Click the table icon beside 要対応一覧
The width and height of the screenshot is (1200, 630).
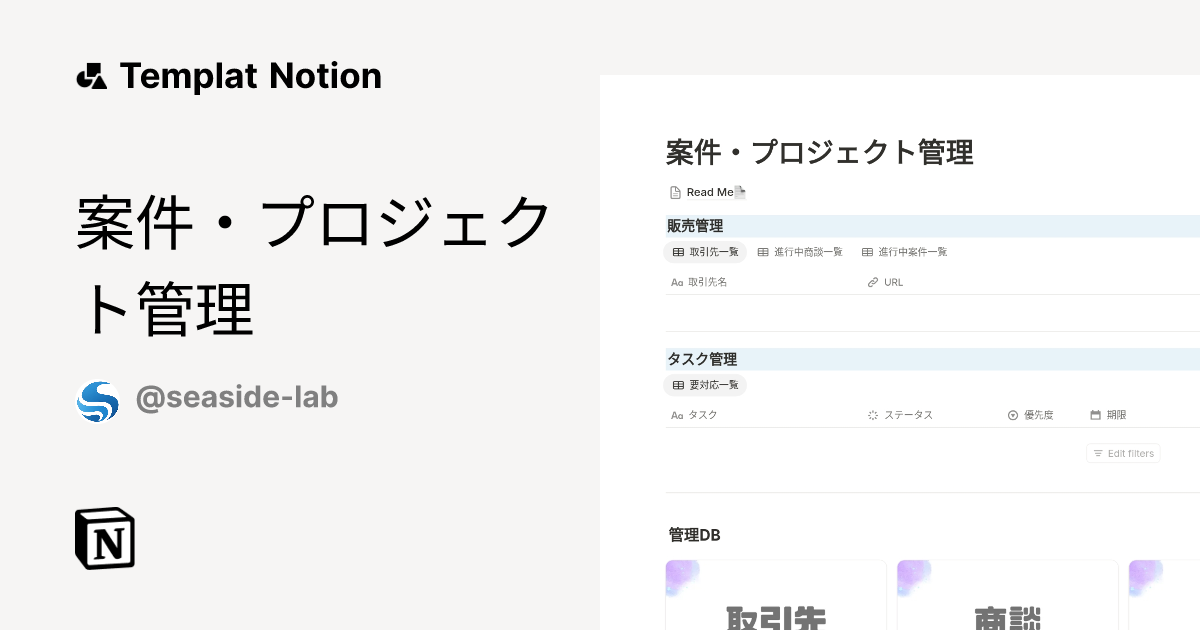[x=678, y=385]
